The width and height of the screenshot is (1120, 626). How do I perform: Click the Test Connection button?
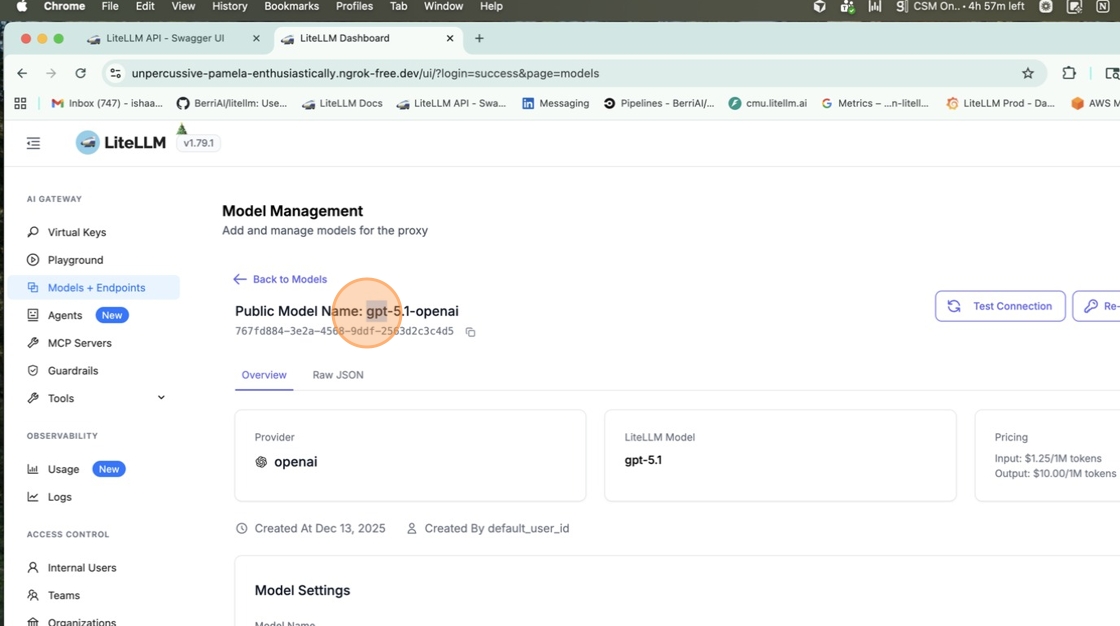(x=1000, y=306)
